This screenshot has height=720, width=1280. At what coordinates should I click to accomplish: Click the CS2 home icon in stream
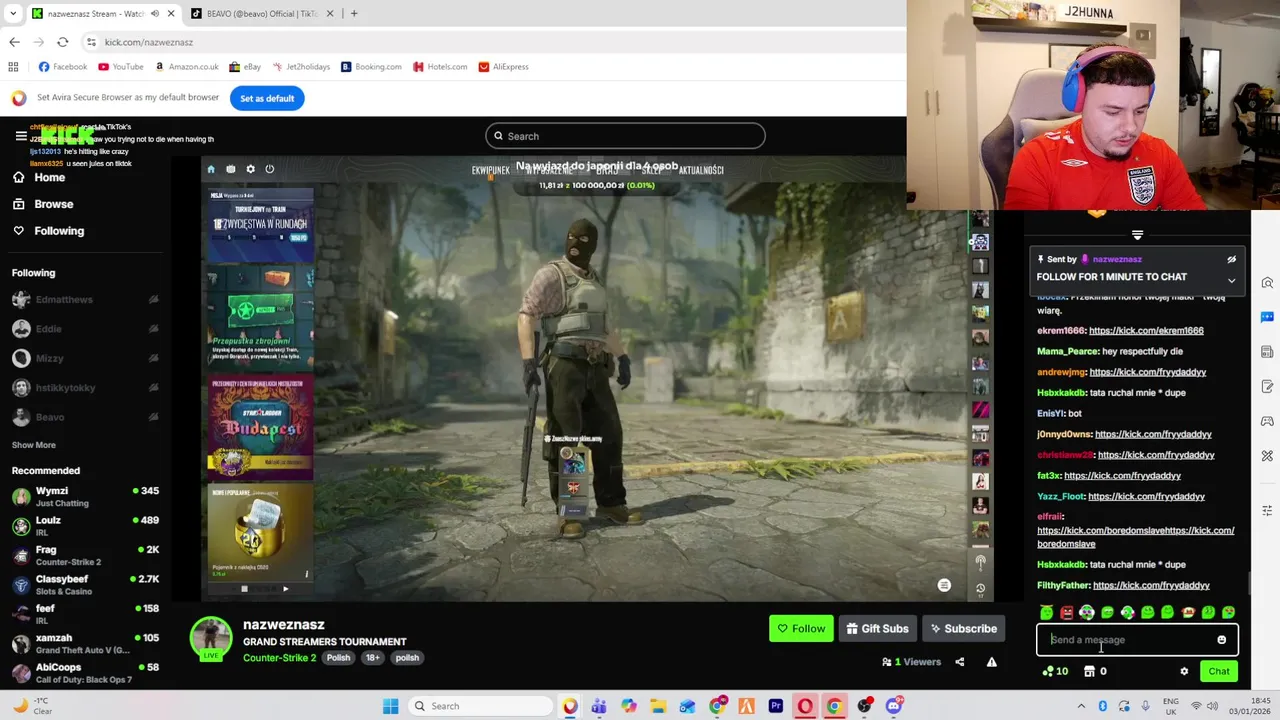pyautogui.click(x=211, y=169)
